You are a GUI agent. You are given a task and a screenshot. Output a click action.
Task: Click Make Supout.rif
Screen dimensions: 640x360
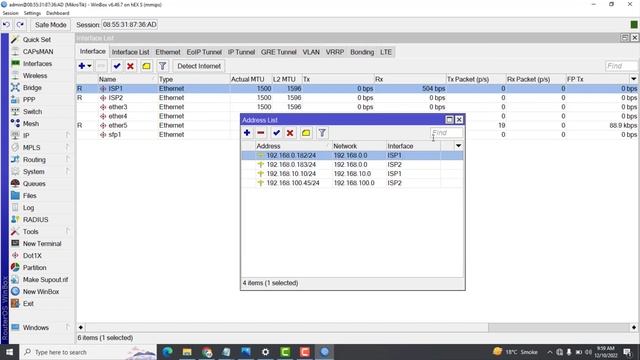pos(45,280)
